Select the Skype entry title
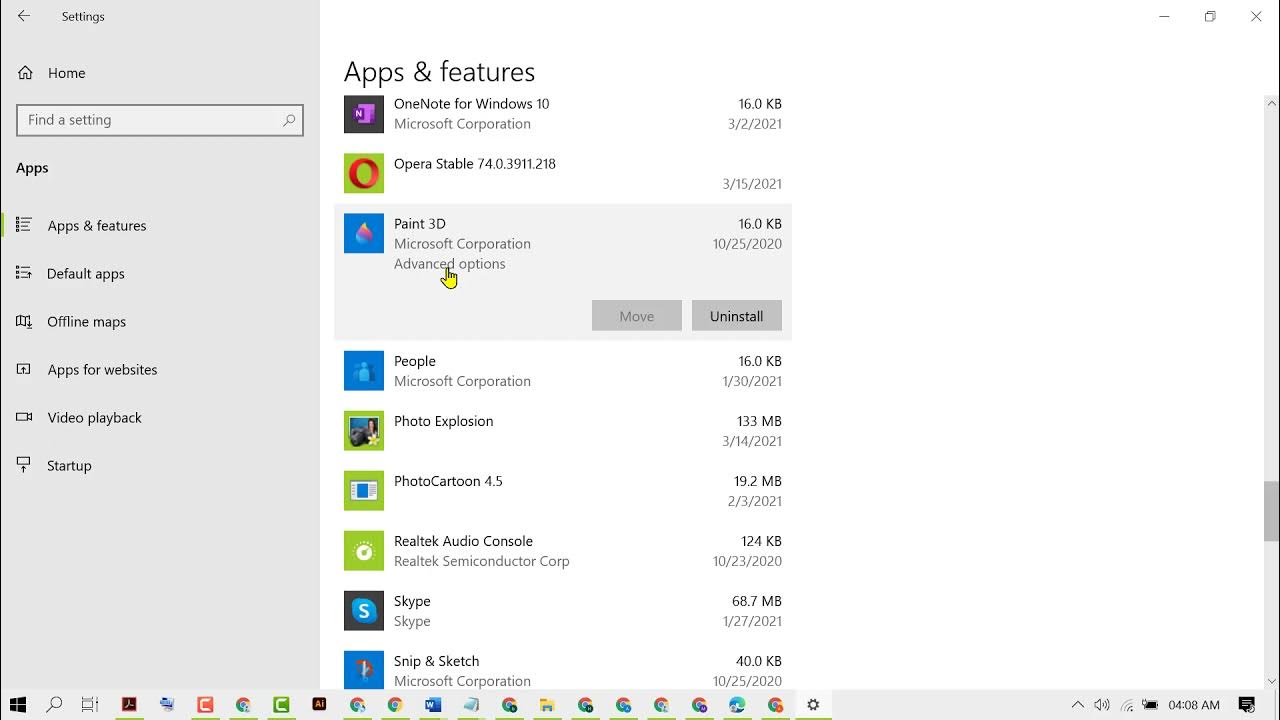This screenshot has width=1280, height=720. pyautogui.click(x=412, y=601)
